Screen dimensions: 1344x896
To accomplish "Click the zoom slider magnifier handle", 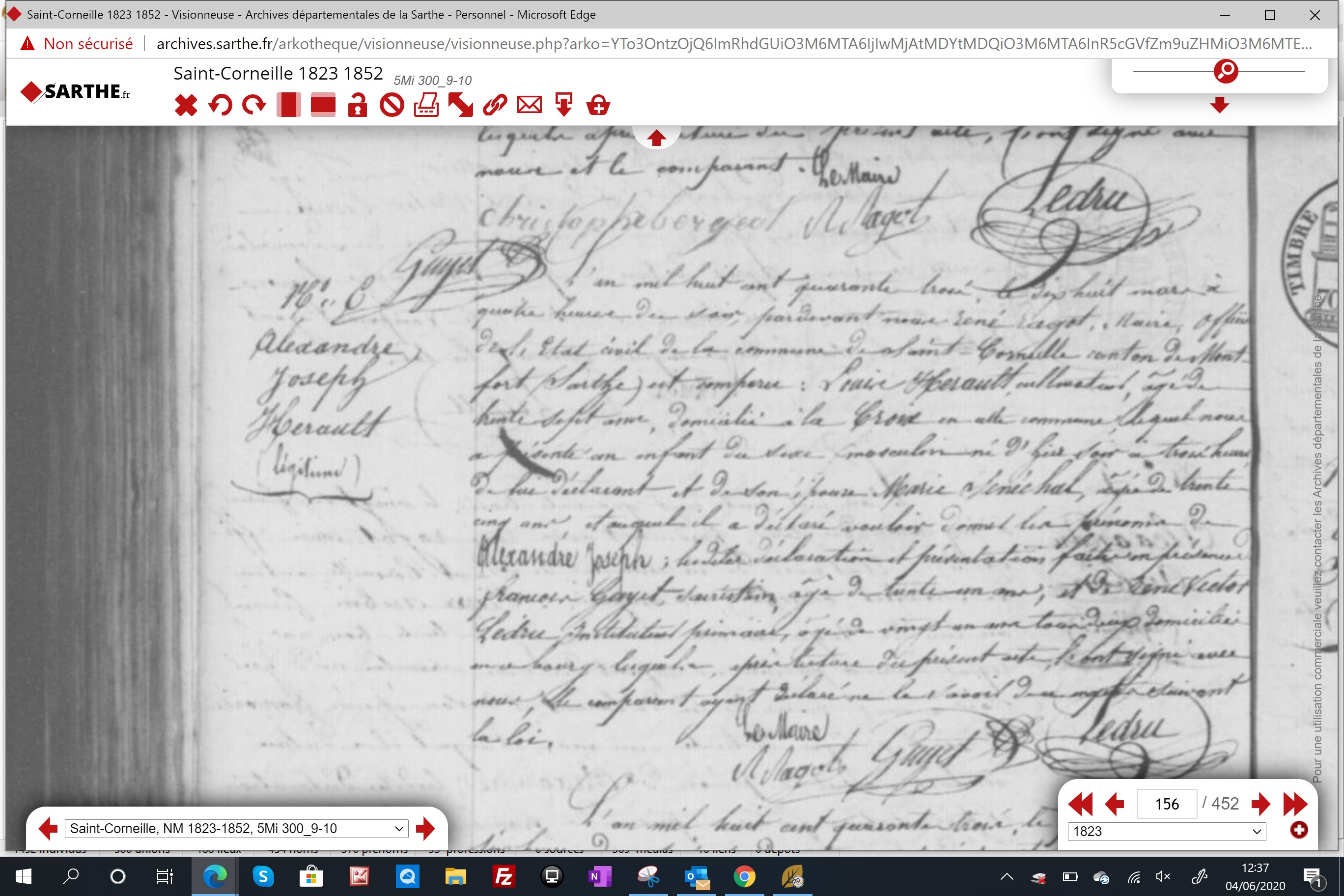I will pyautogui.click(x=1226, y=71).
